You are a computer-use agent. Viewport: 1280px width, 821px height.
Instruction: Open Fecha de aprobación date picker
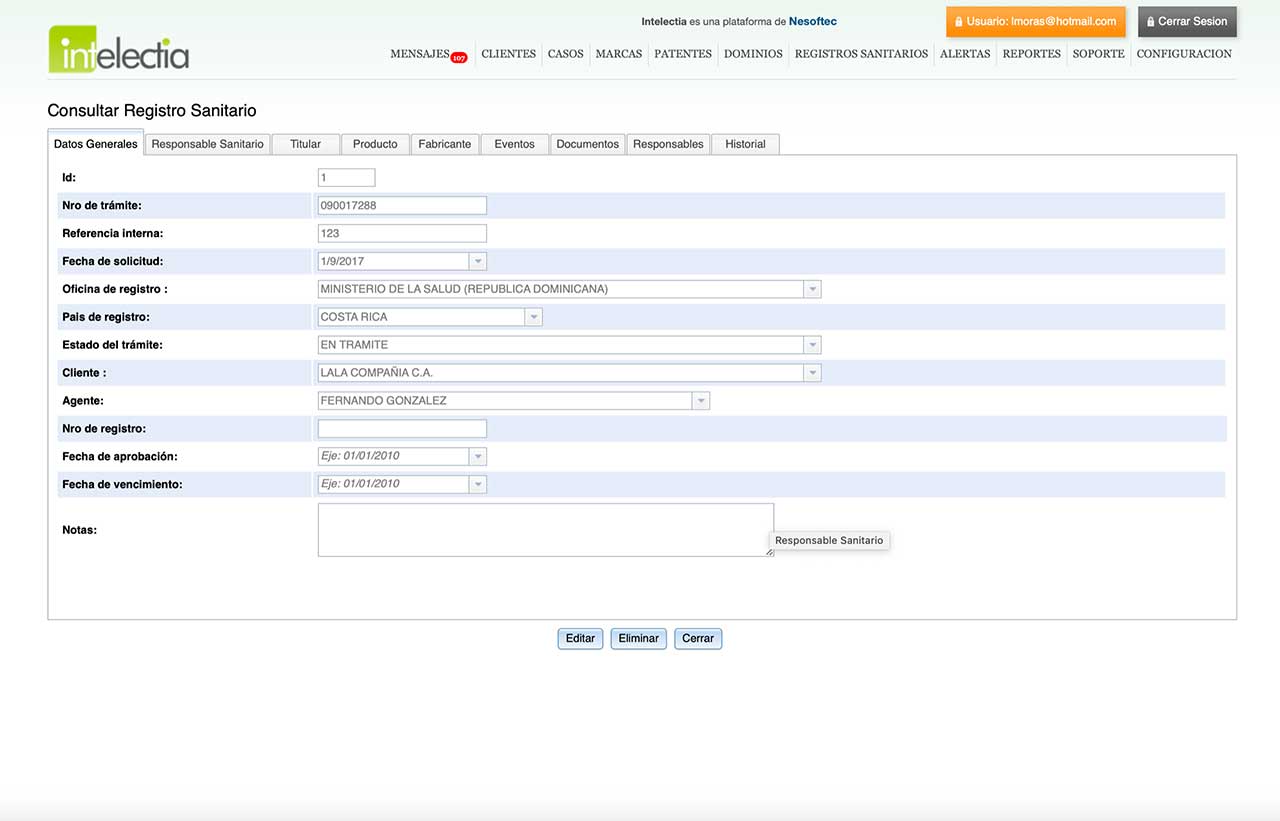pos(478,456)
